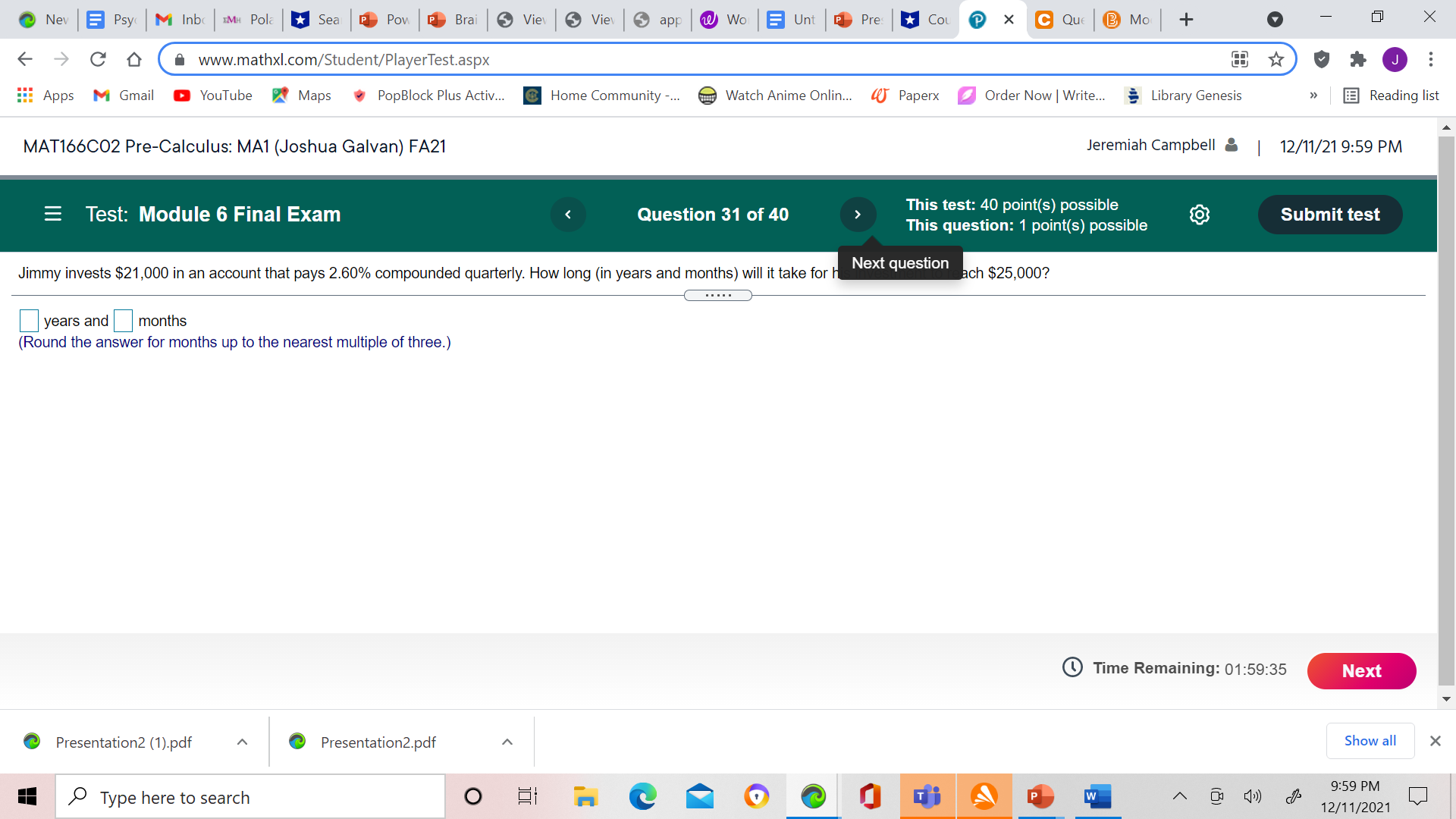Viewport: 1456px width, 819px height.
Task: Open Microsoft Teams from the taskbar
Action: tap(927, 796)
